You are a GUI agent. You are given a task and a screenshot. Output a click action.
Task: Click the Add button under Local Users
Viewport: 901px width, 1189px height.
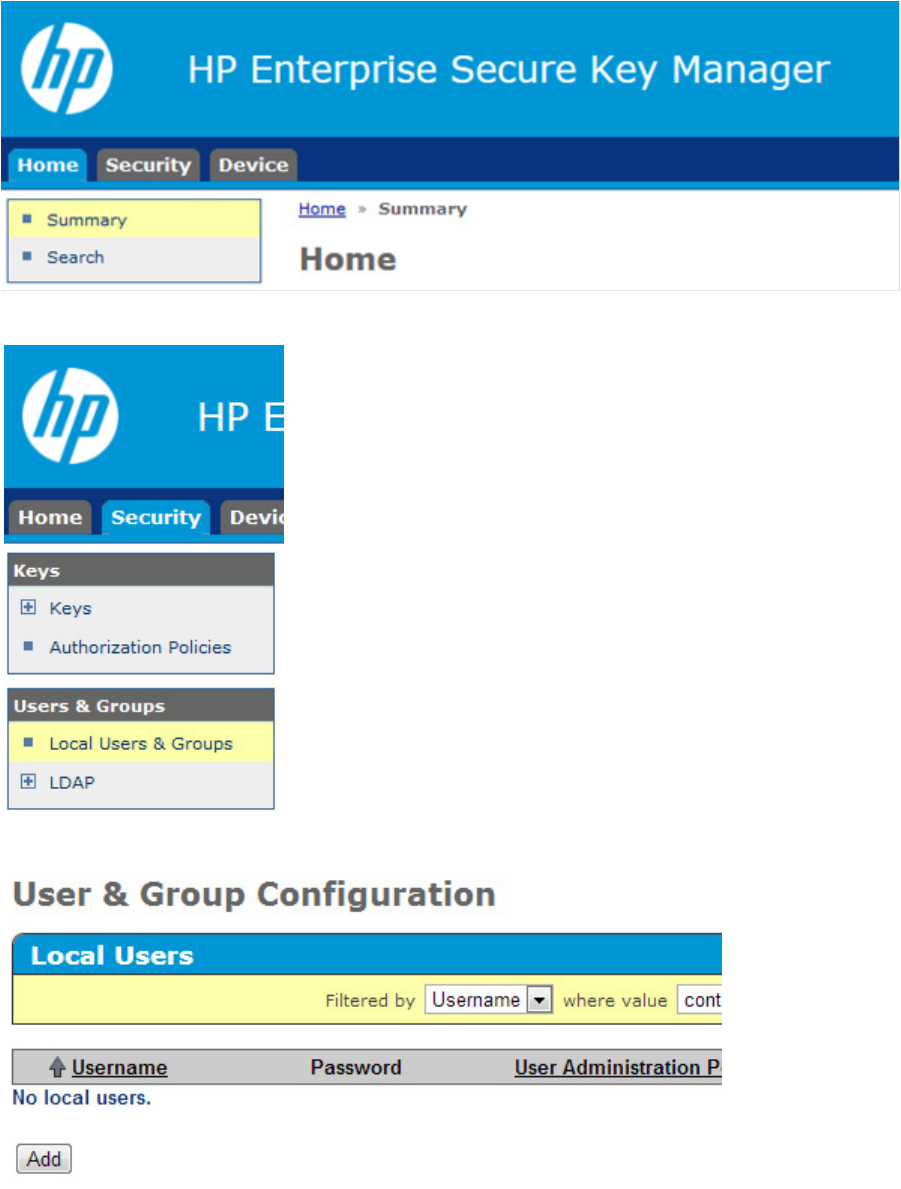[x=44, y=1159]
